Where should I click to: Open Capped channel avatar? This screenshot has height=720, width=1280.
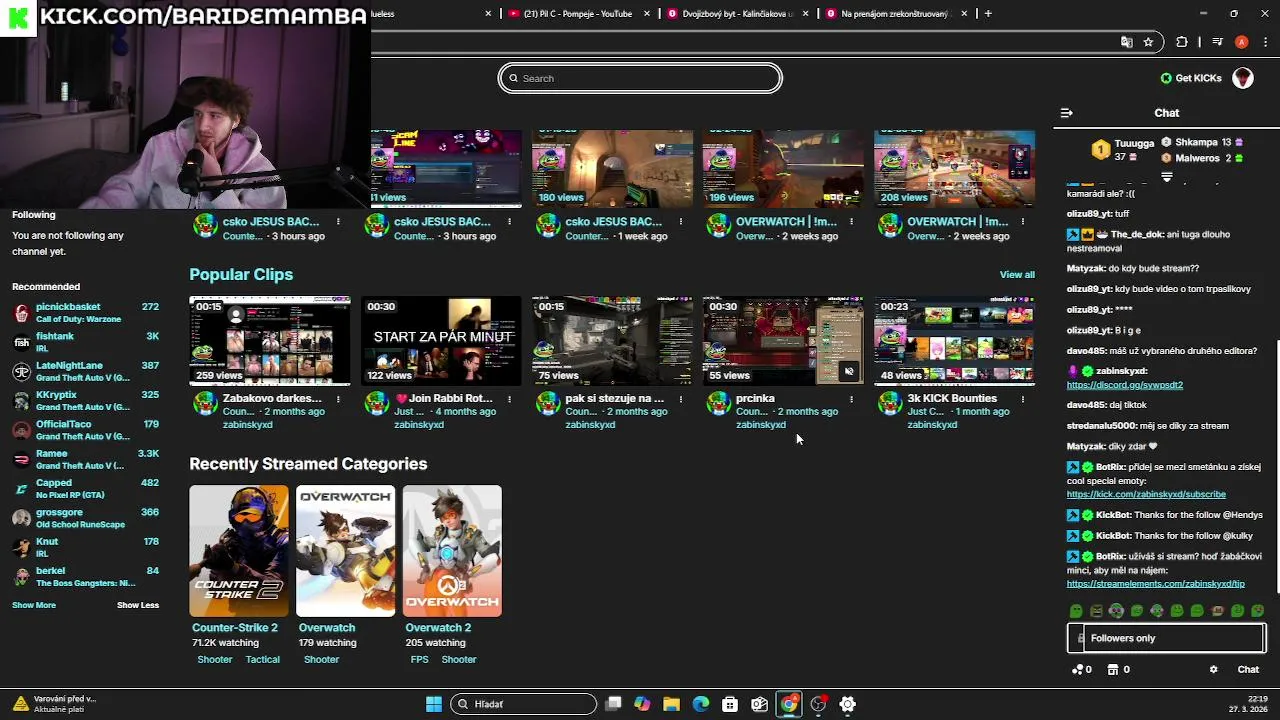(x=21, y=489)
